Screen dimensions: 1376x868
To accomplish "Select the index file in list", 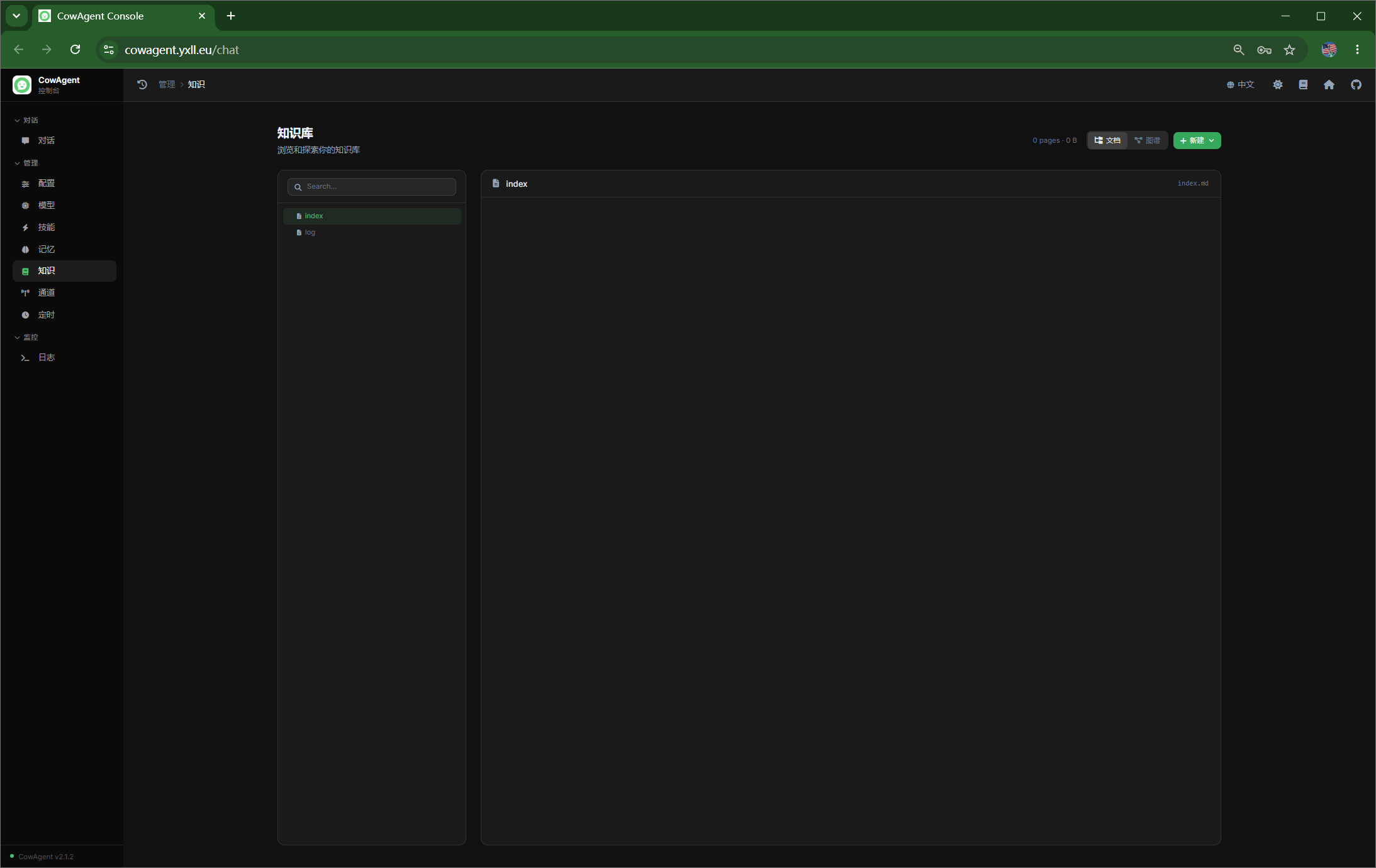I will [372, 216].
